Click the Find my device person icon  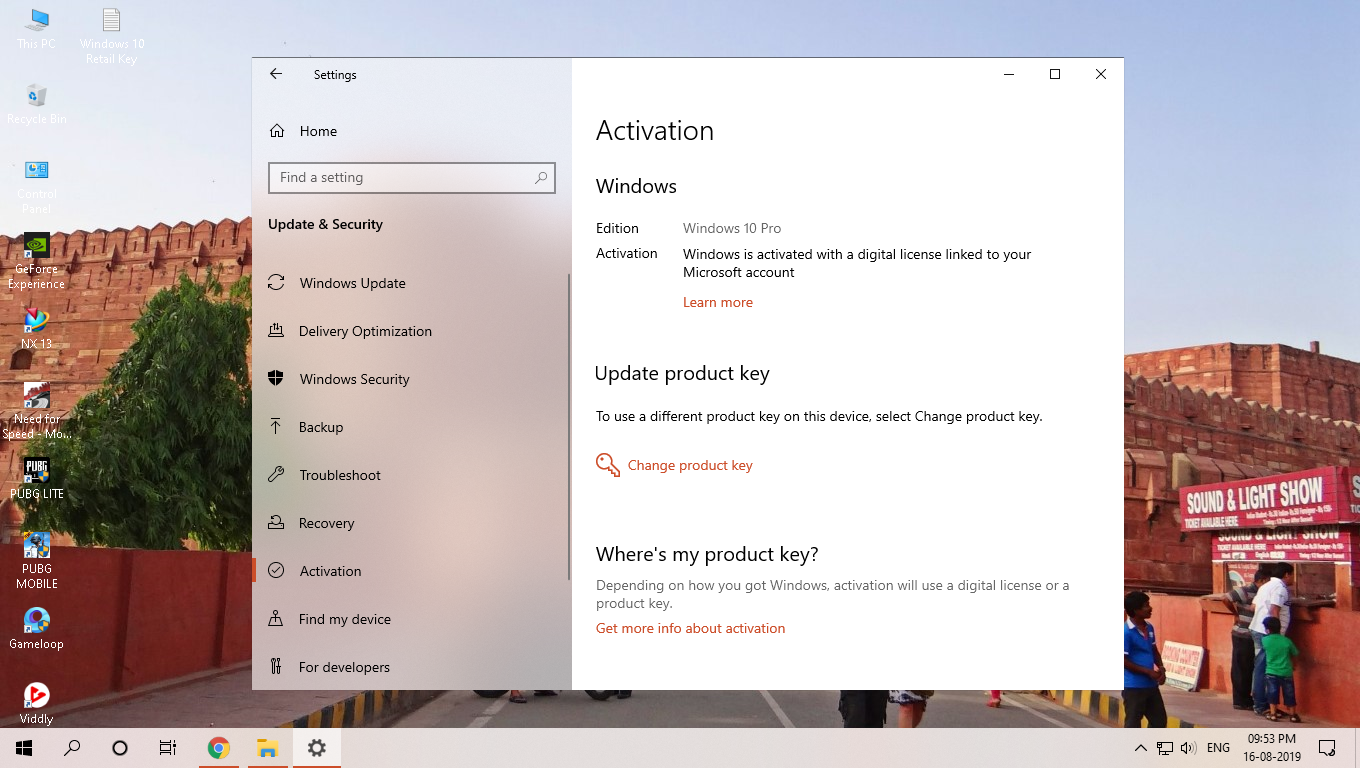[x=276, y=619]
